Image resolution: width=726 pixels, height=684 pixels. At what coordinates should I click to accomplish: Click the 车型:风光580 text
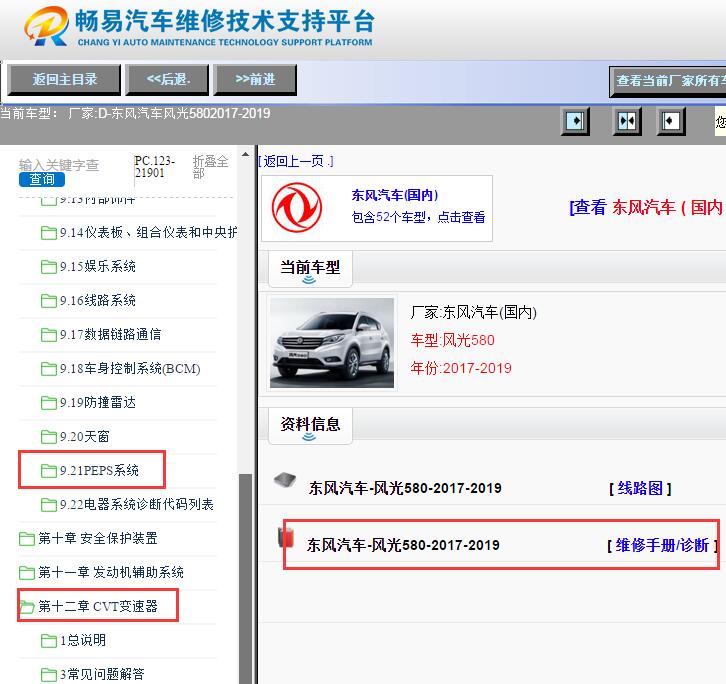click(x=452, y=340)
